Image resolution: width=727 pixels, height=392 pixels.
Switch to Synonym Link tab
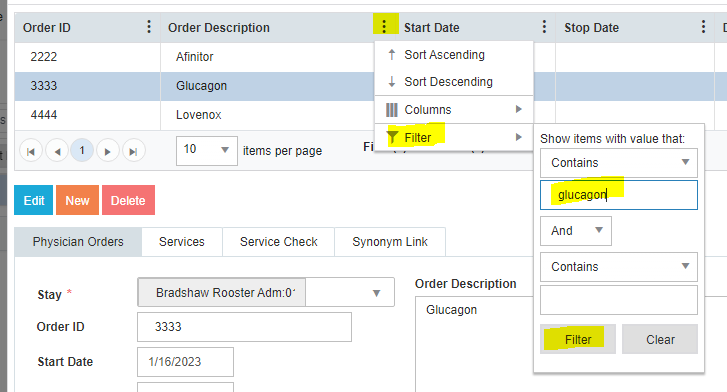390,242
